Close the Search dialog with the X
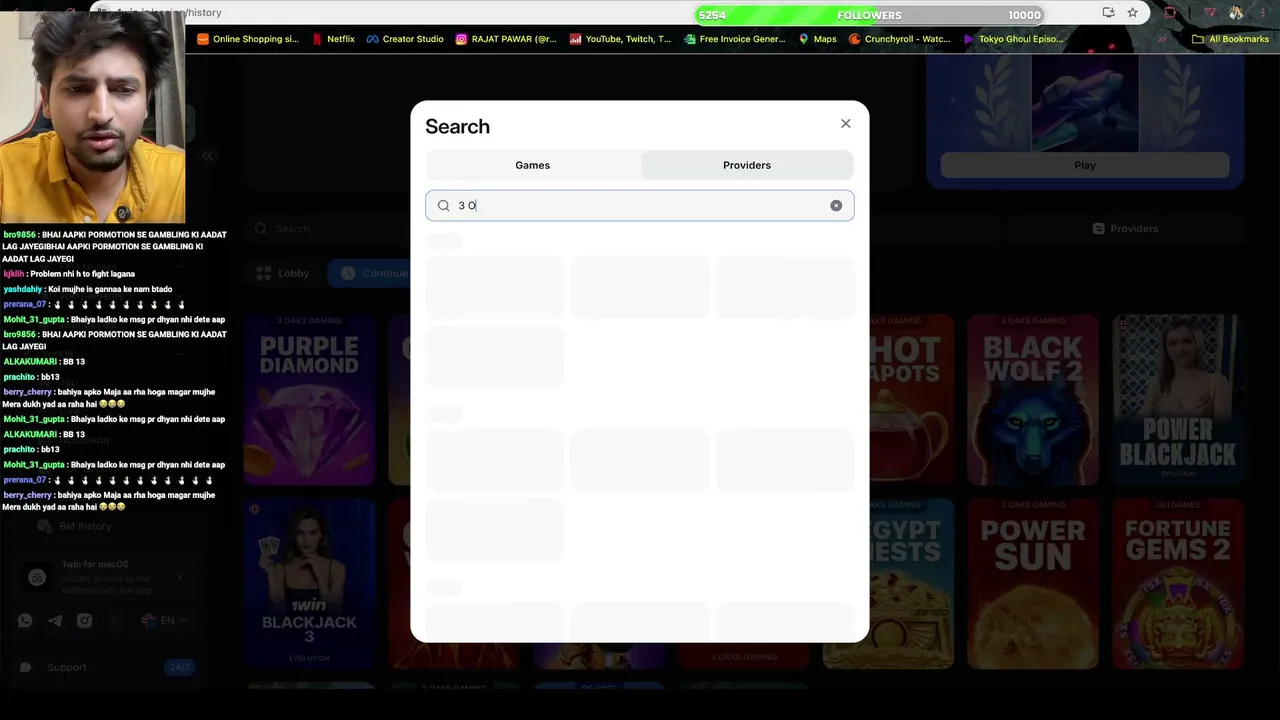 click(846, 124)
